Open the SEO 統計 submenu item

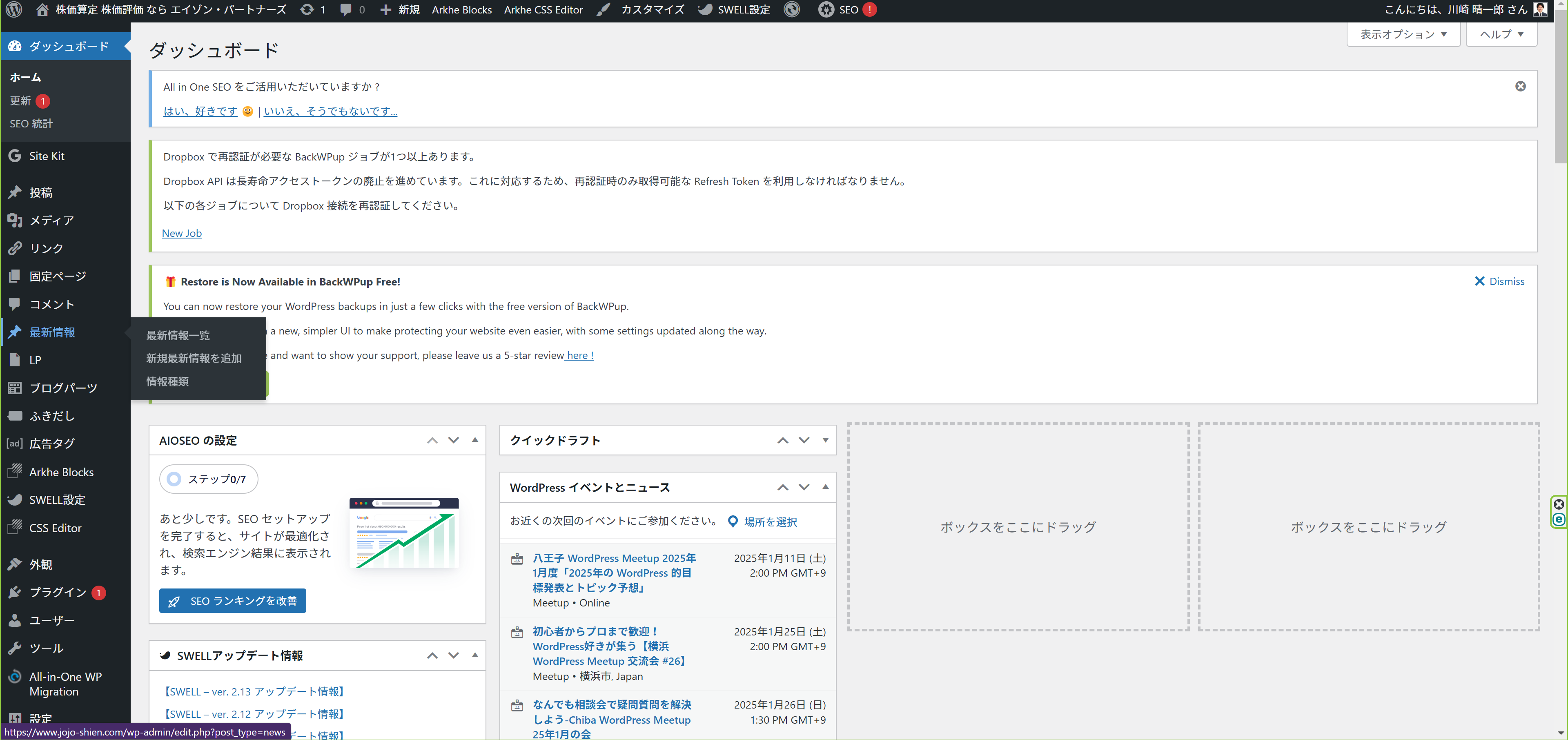tap(31, 123)
